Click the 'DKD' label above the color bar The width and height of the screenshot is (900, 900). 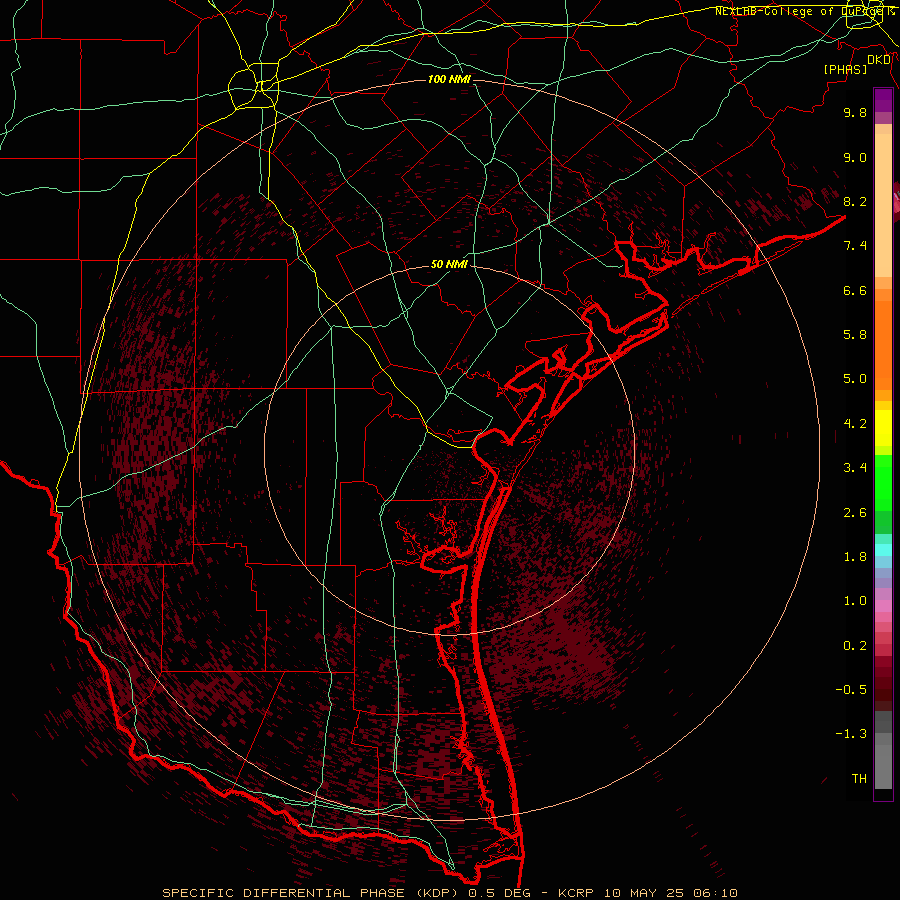point(879,60)
